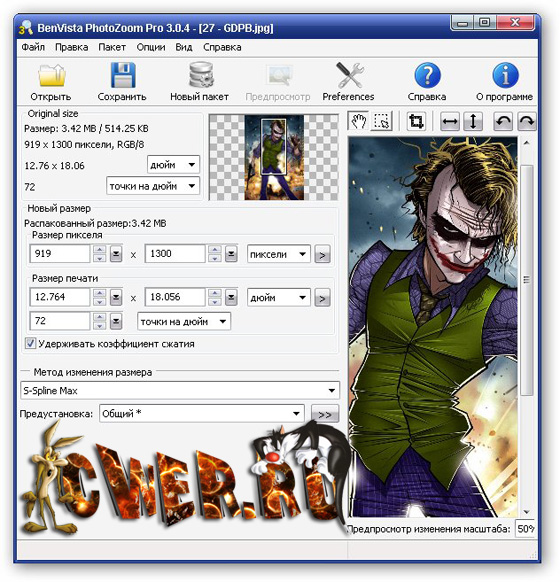Activate the crop tool
The image size is (560, 582).
point(416,121)
